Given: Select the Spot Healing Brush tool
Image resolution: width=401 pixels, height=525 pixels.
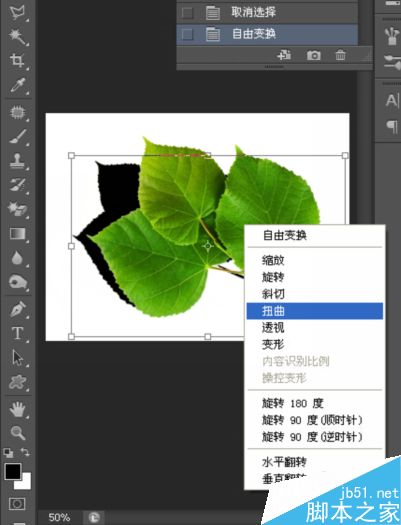Looking at the screenshot, I should click(x=17, y=113).
